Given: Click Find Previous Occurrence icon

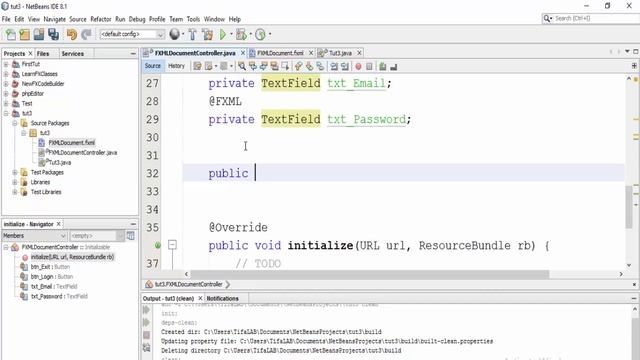Looking at the screenshot, I should click(x=253, y=66).
